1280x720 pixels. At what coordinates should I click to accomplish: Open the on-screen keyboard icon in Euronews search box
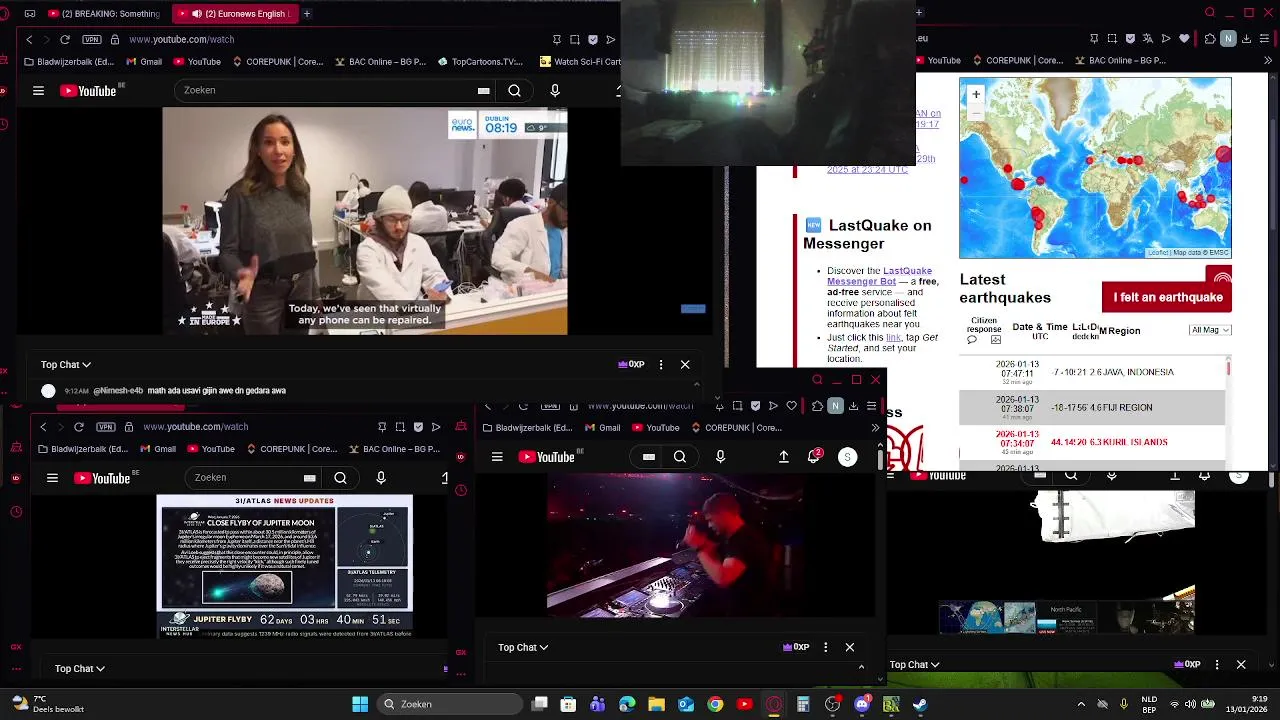[483, 90]
